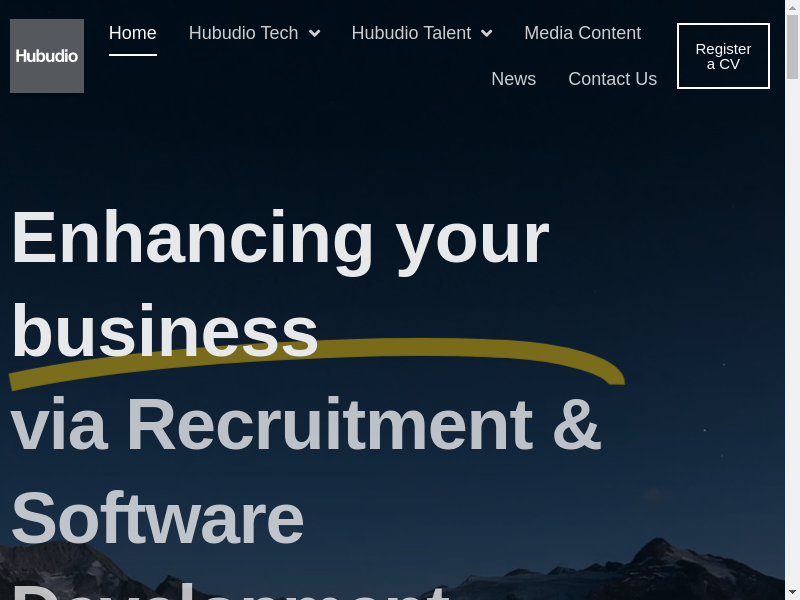800x600 pixels.
Task: Expand the chevron beside Hubudio Talent
Action: point(487,34)
